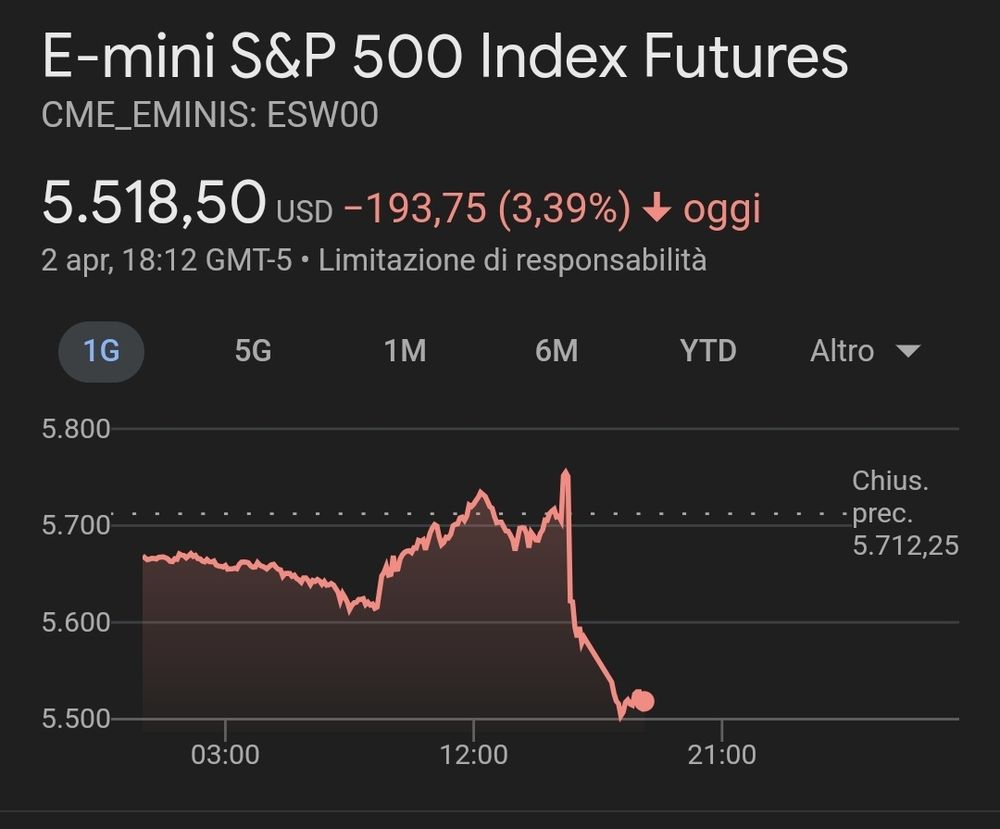1000x829 pixels.
Task: Expand the Altro dropdown arrow
Action: coord(907,351)
